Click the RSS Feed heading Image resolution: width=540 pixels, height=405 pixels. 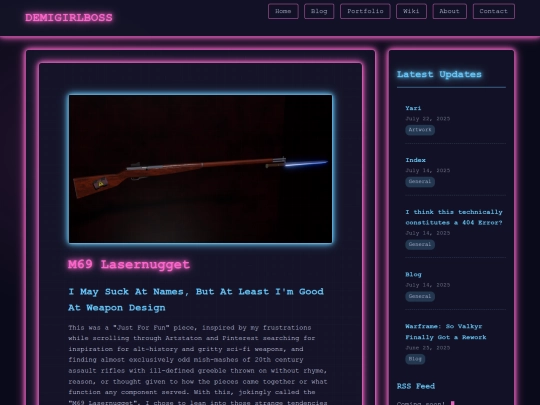pyautogui.click(x=416, y=386)
